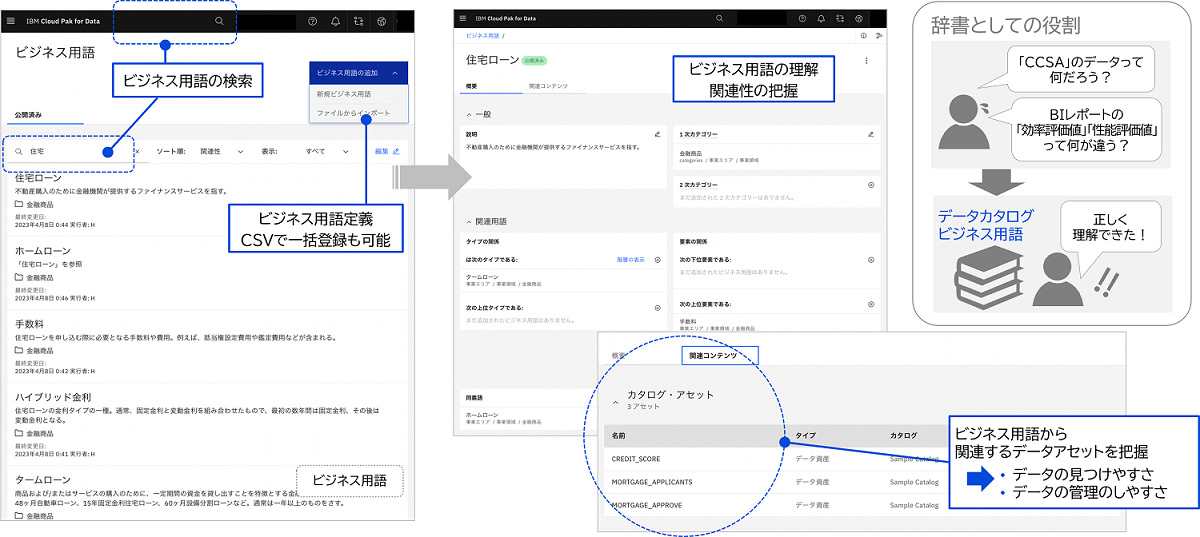This screenshot has width=1200, height=537.
Task: Open the hamburger menu in the business terms list window
Action: (11, 20)
